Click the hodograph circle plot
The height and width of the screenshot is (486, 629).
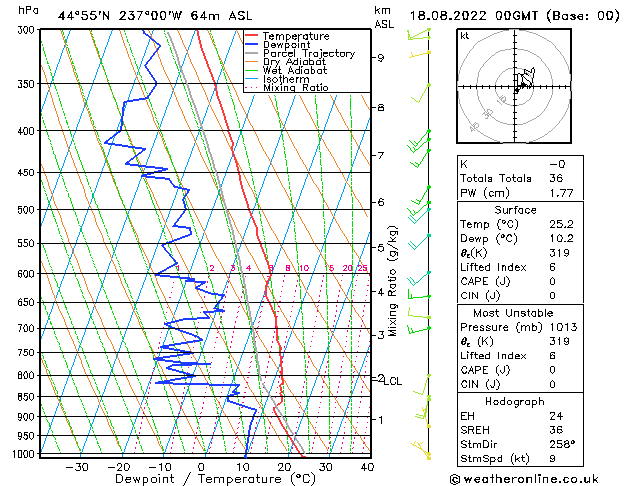click(x=516, y=89)
